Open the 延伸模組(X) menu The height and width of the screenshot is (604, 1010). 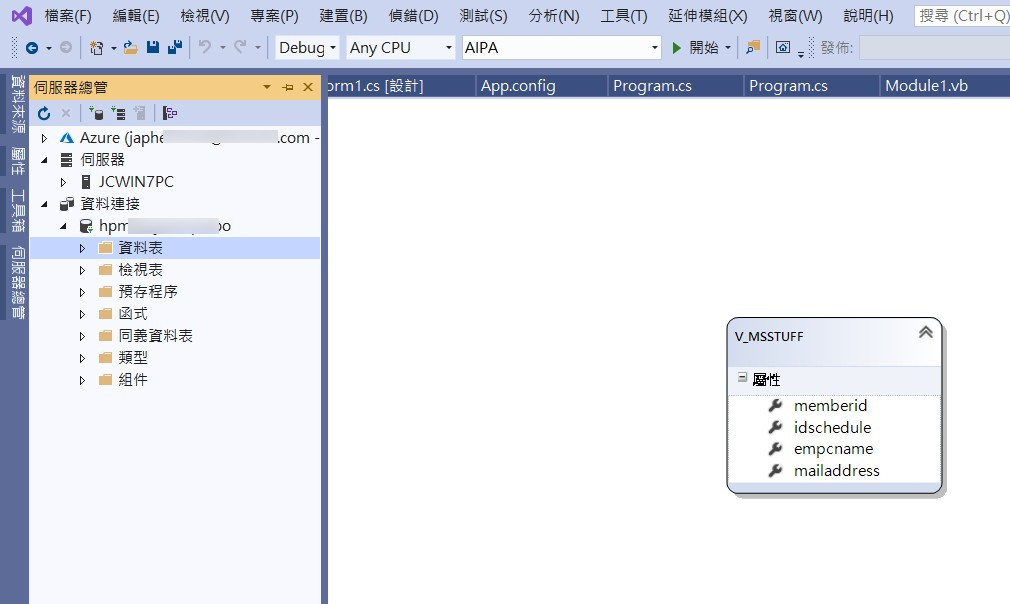click(708, 16)
